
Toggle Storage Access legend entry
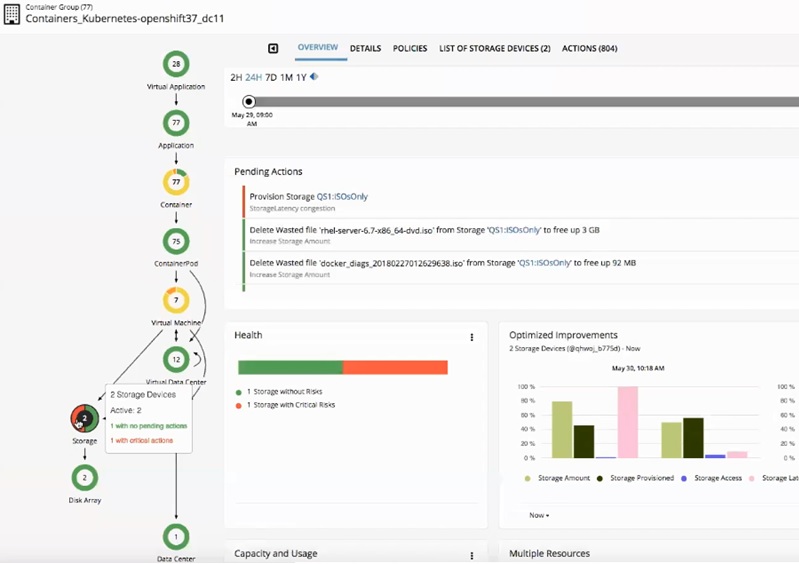(x=712, y=478)
